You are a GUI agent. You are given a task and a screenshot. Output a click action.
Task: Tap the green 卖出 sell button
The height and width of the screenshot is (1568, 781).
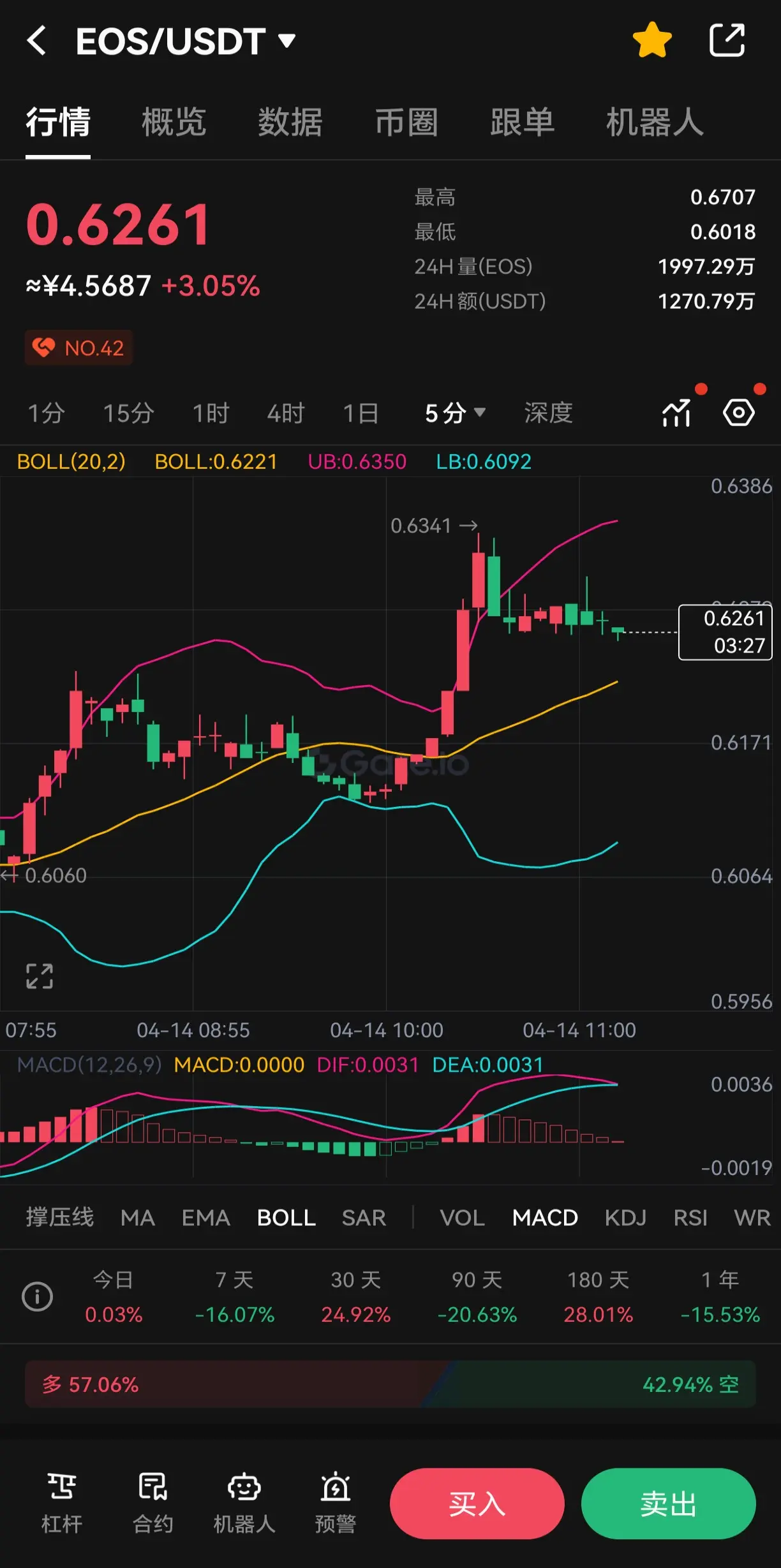pos(669,1504)
